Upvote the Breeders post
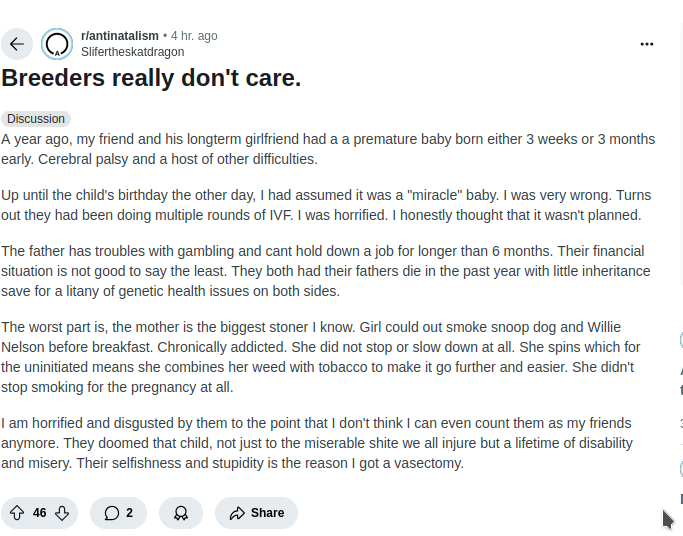The image size is (683, 536). [x=17, y=513]
